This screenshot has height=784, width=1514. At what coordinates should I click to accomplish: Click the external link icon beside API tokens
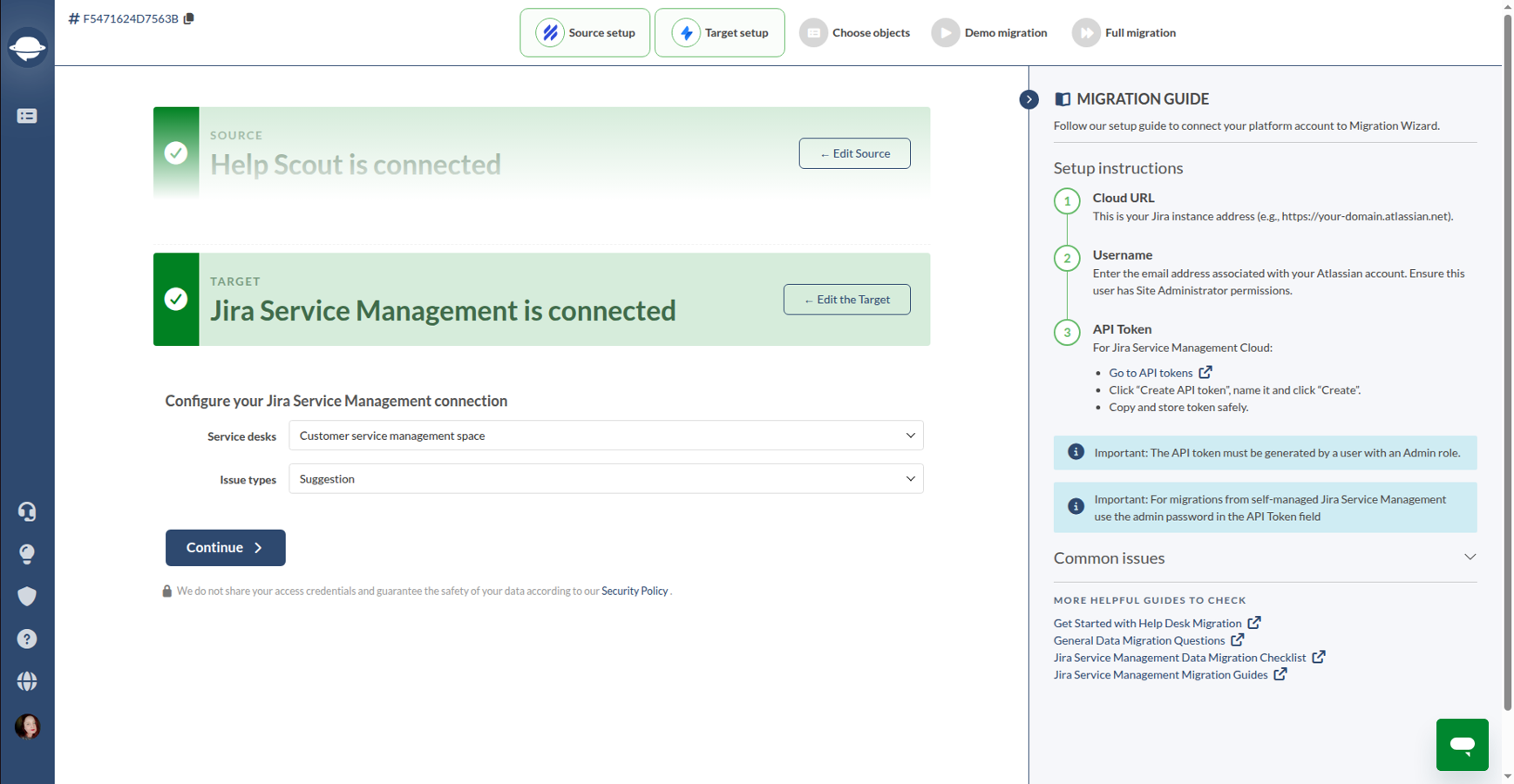1205,372
